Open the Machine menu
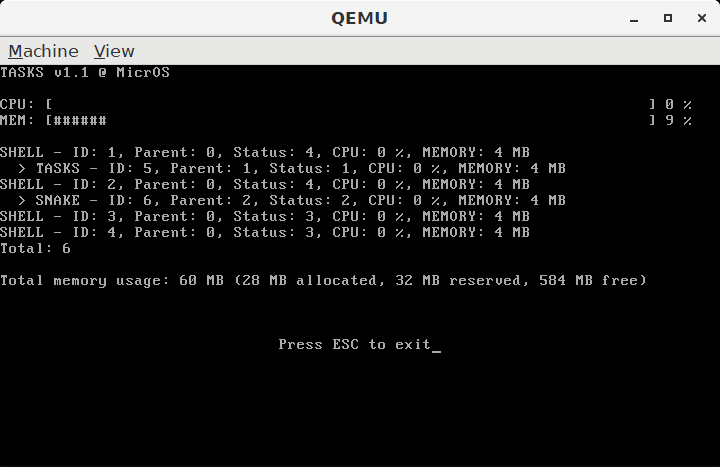The height and width of the screenshot is (467, 720). [x=43, y=51]
